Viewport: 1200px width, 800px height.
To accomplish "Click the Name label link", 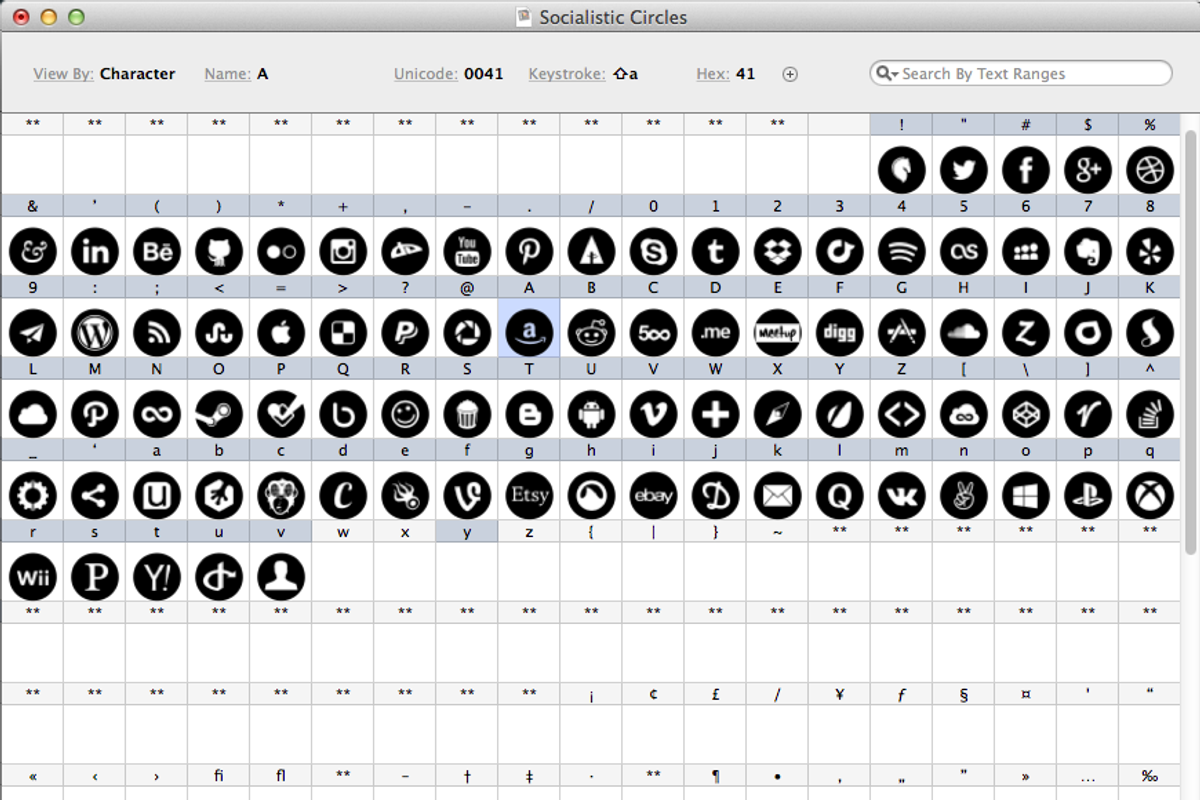I will (x=227, y=73).
